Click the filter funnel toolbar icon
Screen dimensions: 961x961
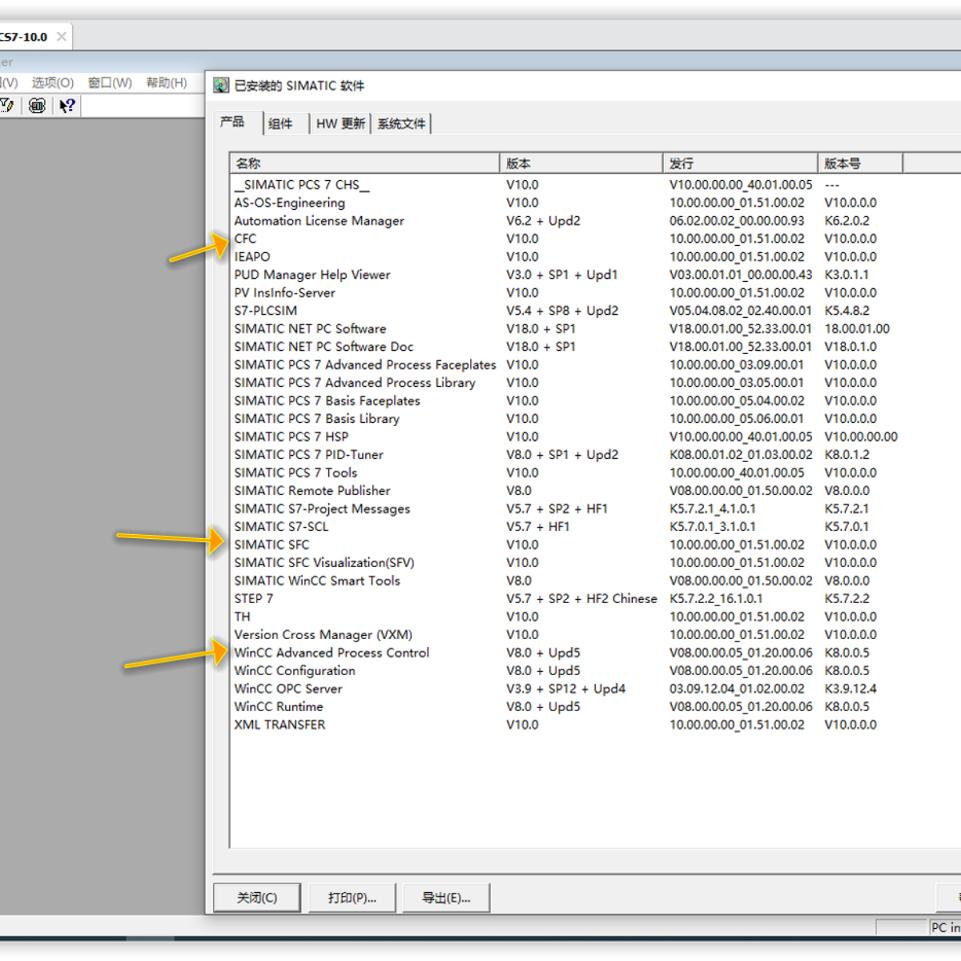[7, 106]
